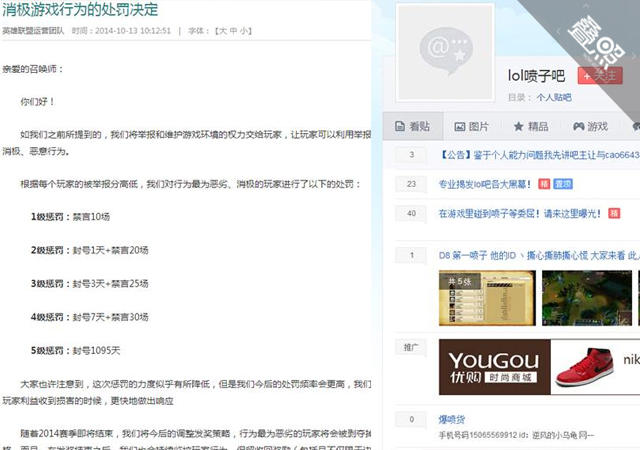Click the text 3级惩罚：封号3天+禁言25场
This screenshot has height=450, width=640.
tap(89, 284)
